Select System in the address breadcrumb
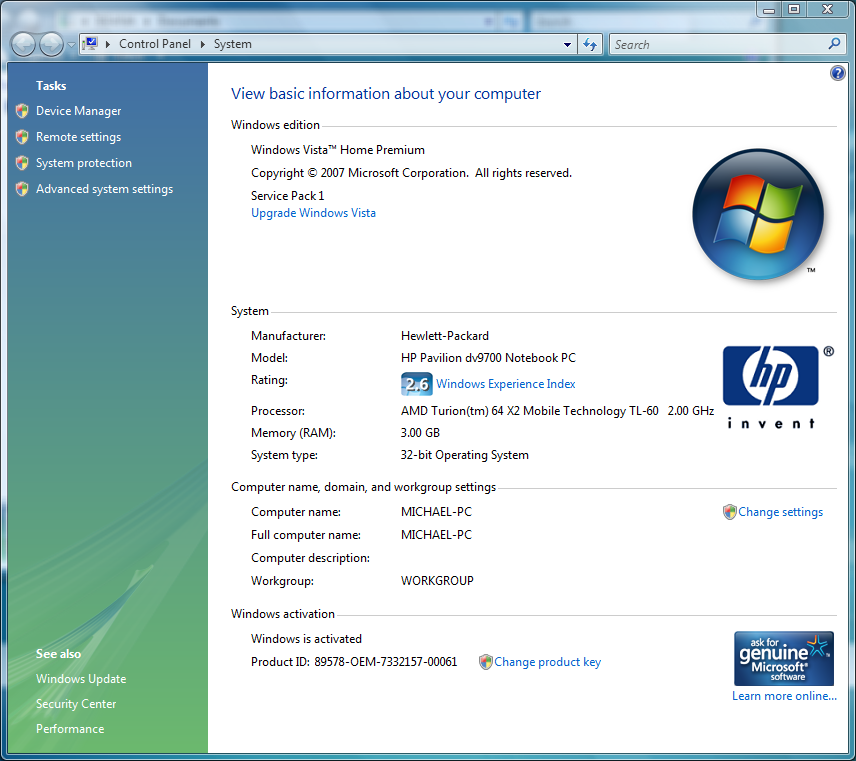This screenshot has width=856, height=761. click(x=233, y=44)
